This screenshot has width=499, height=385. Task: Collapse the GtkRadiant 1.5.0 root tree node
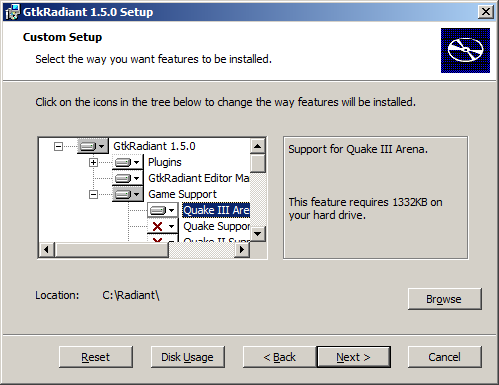tap(58, 146)
